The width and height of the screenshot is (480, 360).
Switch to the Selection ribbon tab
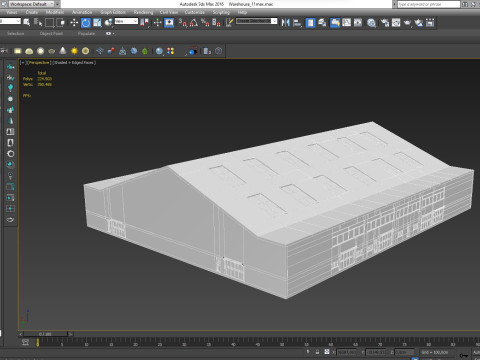[15, 34]
